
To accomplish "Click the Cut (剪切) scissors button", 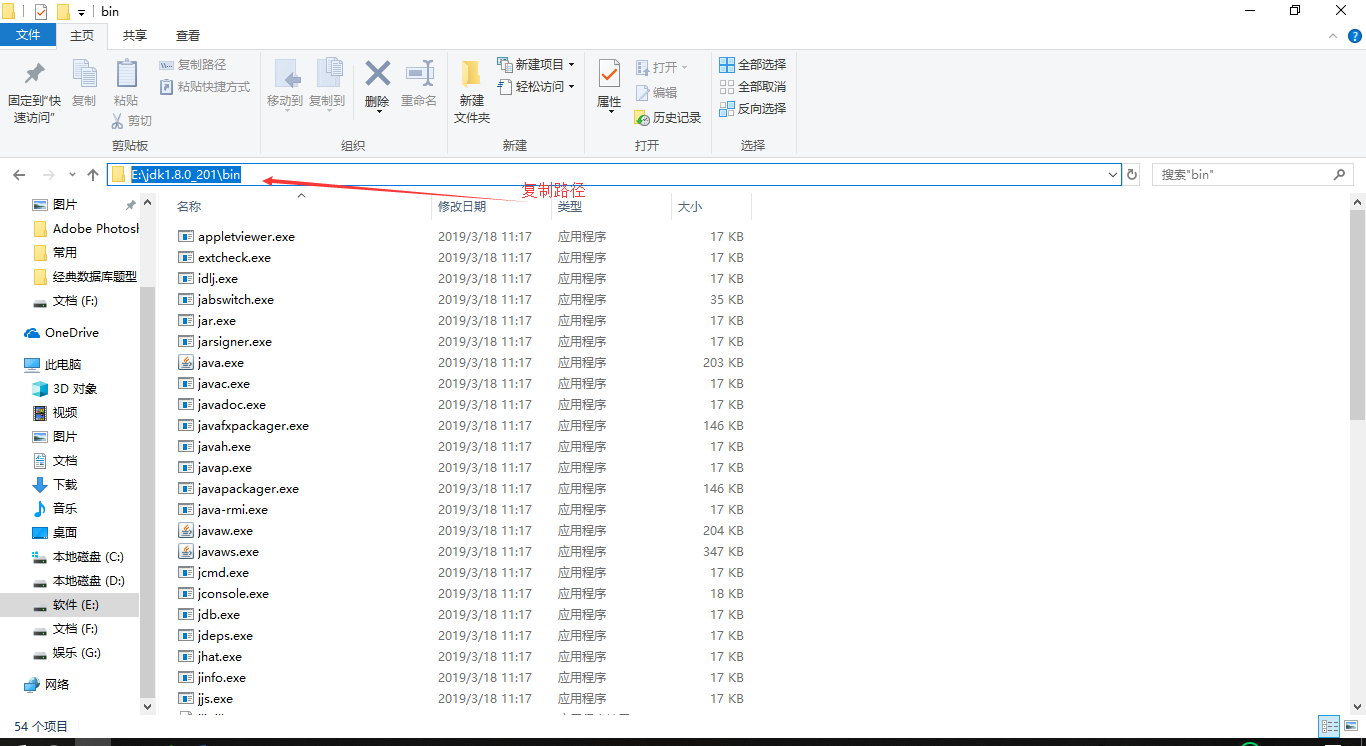I will click(x=131, y=121).
